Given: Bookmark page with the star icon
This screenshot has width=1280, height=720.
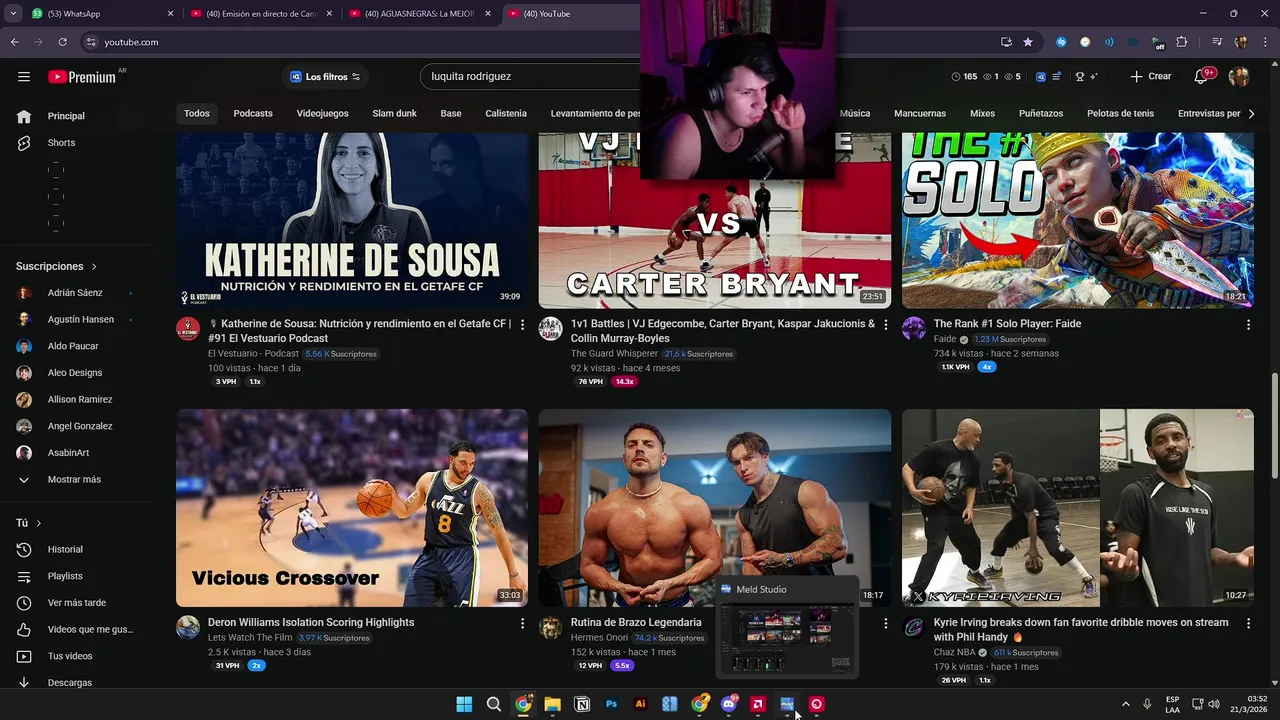Looking at the screenshot, I should [x=1028, y=42].
